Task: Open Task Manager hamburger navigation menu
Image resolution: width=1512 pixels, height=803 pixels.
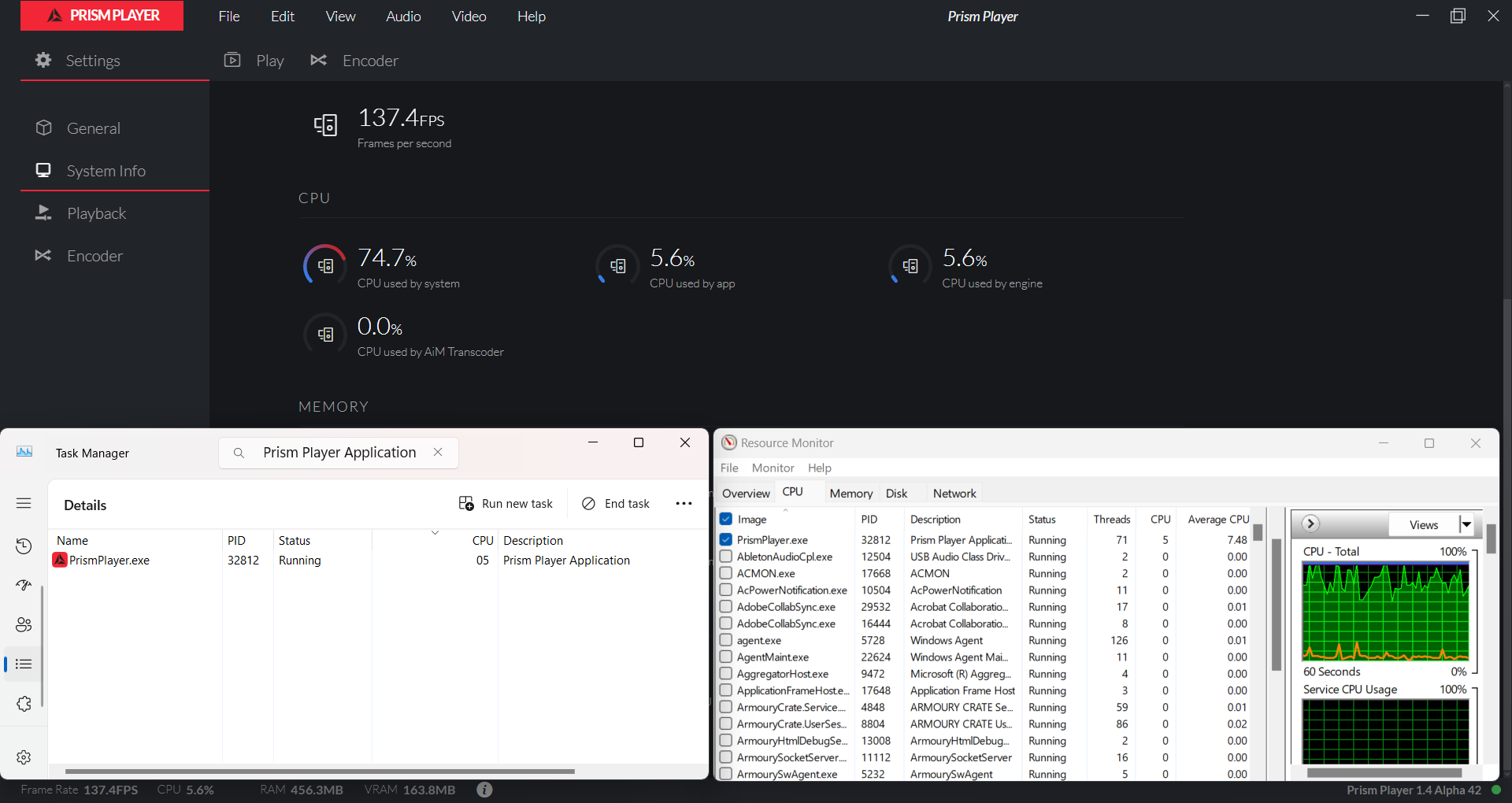Action: 24,503
